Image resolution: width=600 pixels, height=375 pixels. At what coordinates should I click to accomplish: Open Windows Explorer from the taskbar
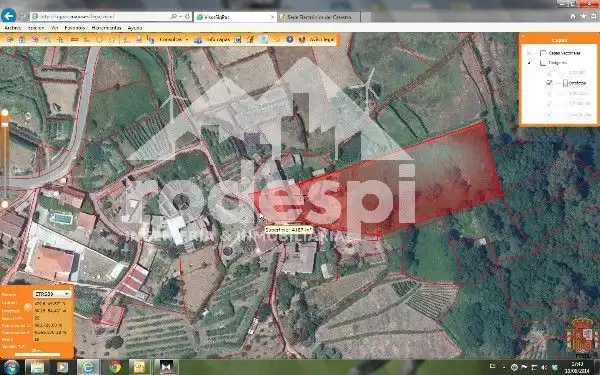[x=37, y=367]
